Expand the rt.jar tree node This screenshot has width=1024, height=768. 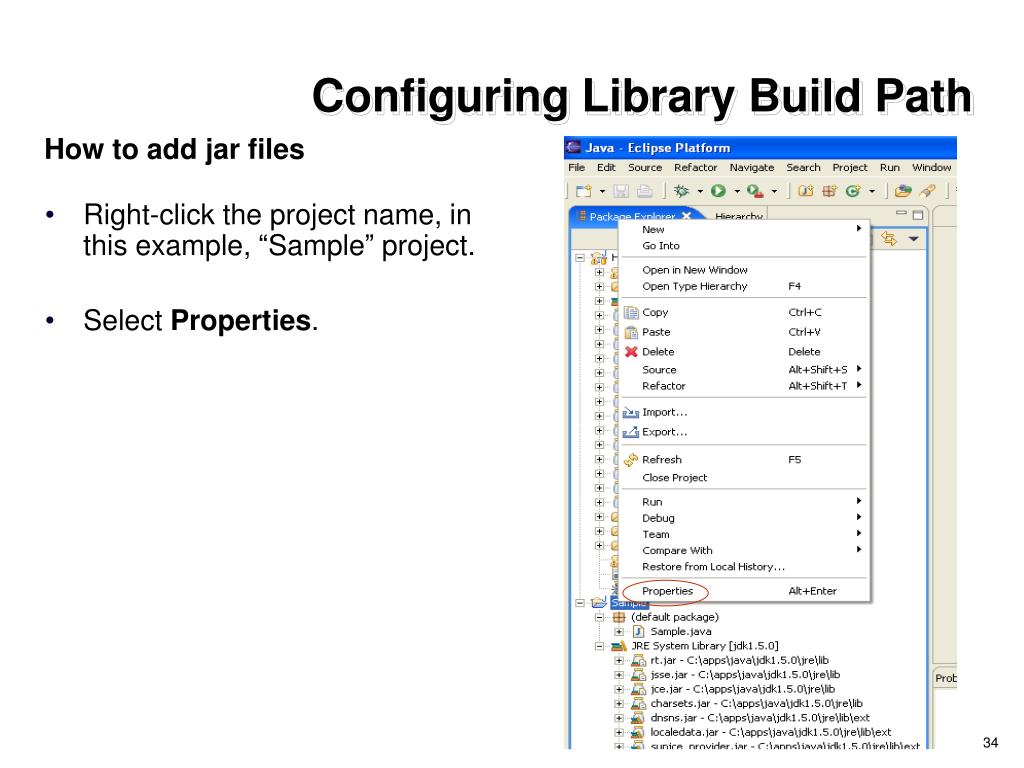(x=618, y=661)
